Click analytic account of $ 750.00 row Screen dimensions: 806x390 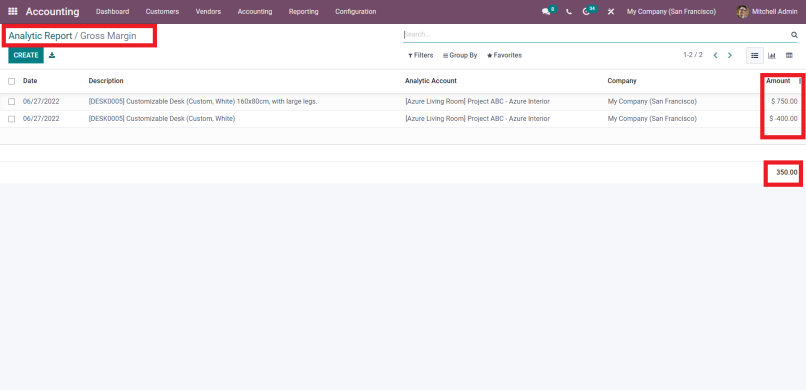[x=478, y=102]
